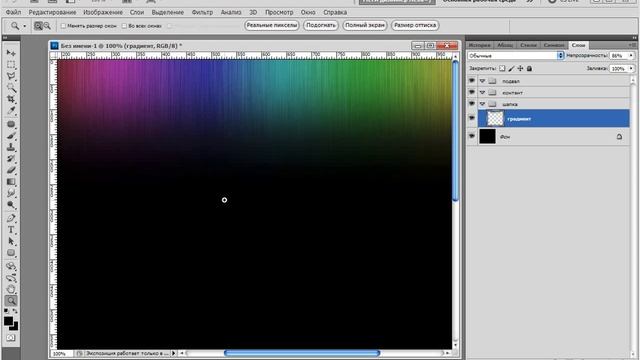Image resolution: width=640 pixels, height=360 pixels.
Task: Open the 'Выделение' menu
Action: pos(168,12)
